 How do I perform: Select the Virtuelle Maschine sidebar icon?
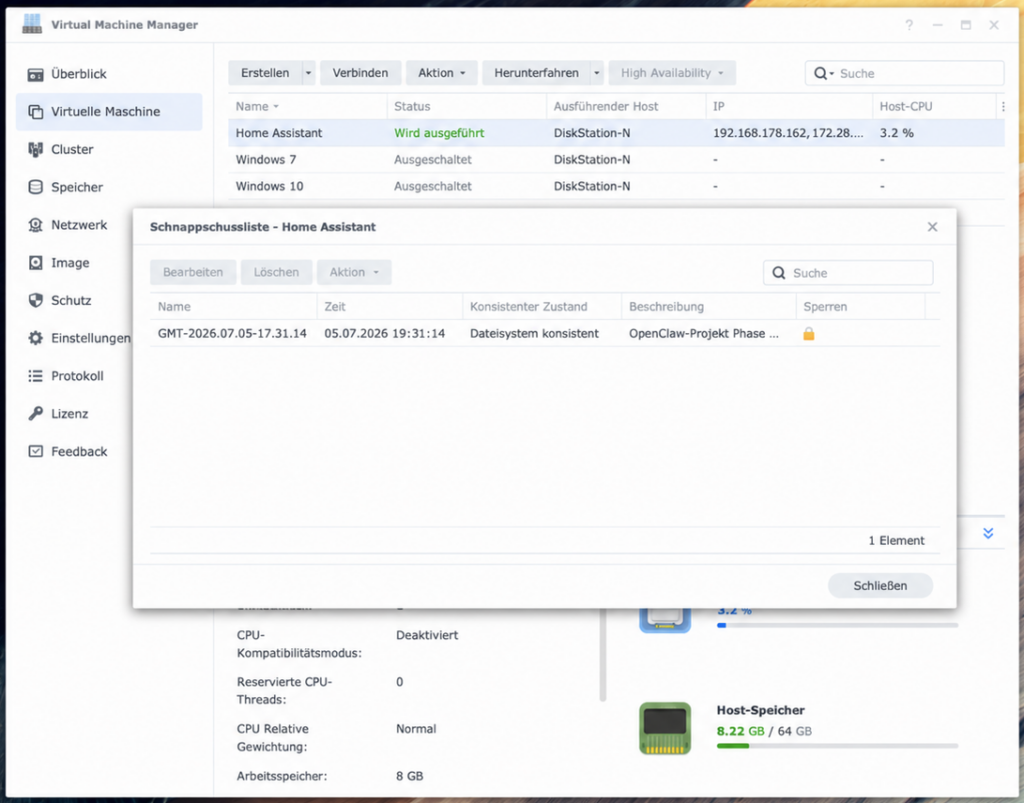[x=35, y=112]
